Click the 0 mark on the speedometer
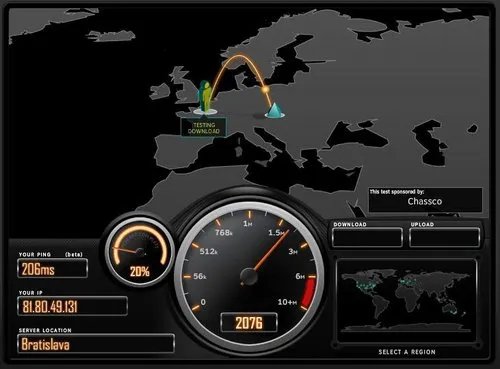The width and height of the screenshot is (500, 369). 203,302
